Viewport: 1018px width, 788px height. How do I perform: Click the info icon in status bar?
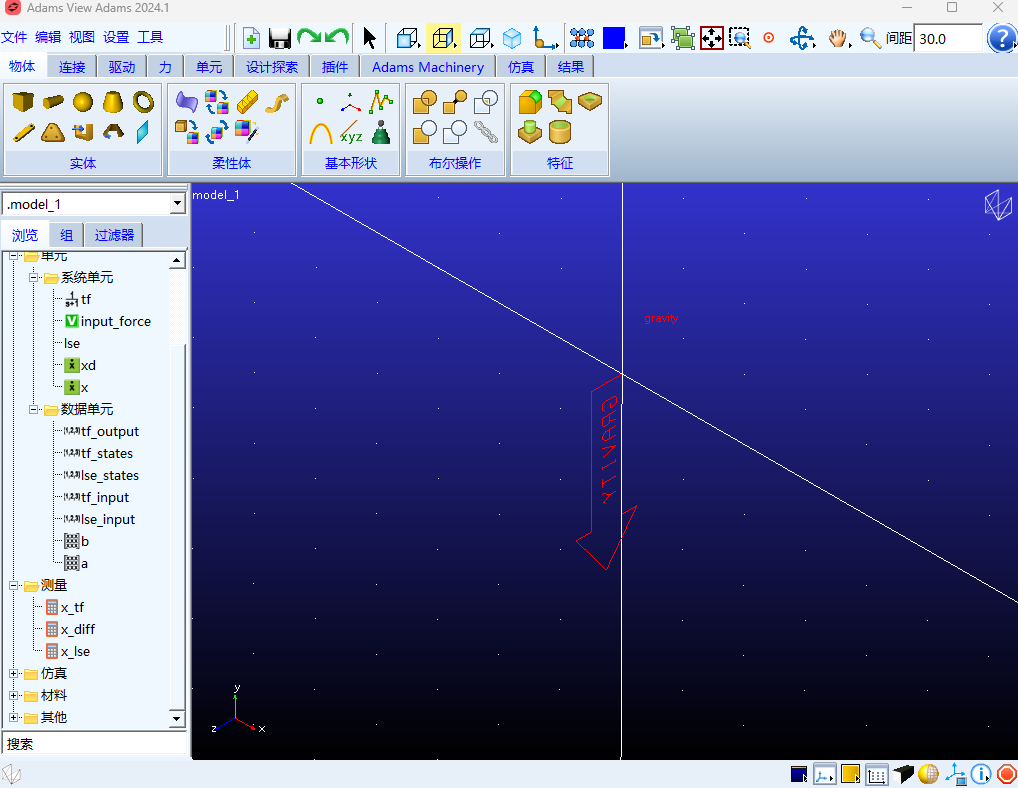pos(981,774)
